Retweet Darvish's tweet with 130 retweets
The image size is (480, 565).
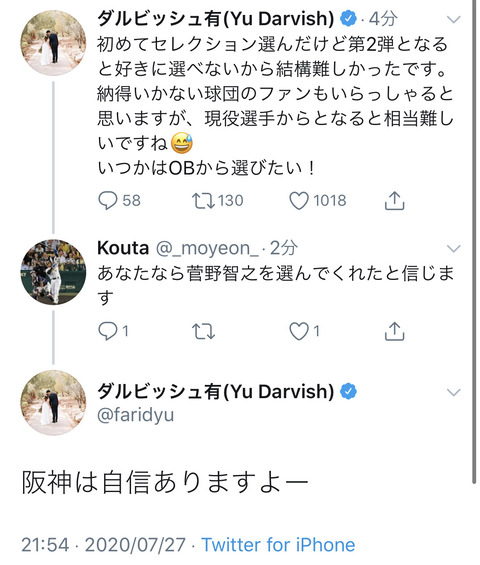point(203,201)
